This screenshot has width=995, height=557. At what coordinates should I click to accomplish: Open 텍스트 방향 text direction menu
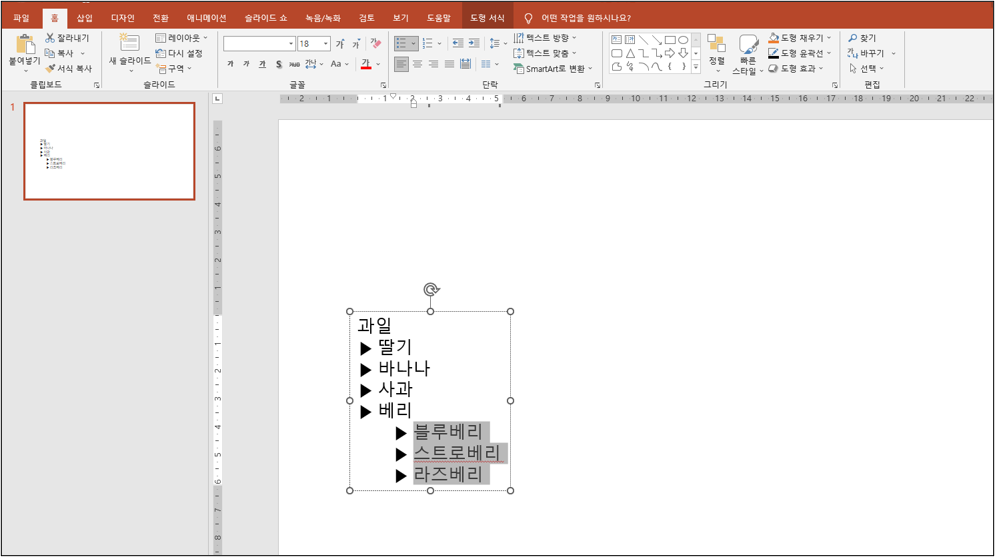click(x=544, y=38)
